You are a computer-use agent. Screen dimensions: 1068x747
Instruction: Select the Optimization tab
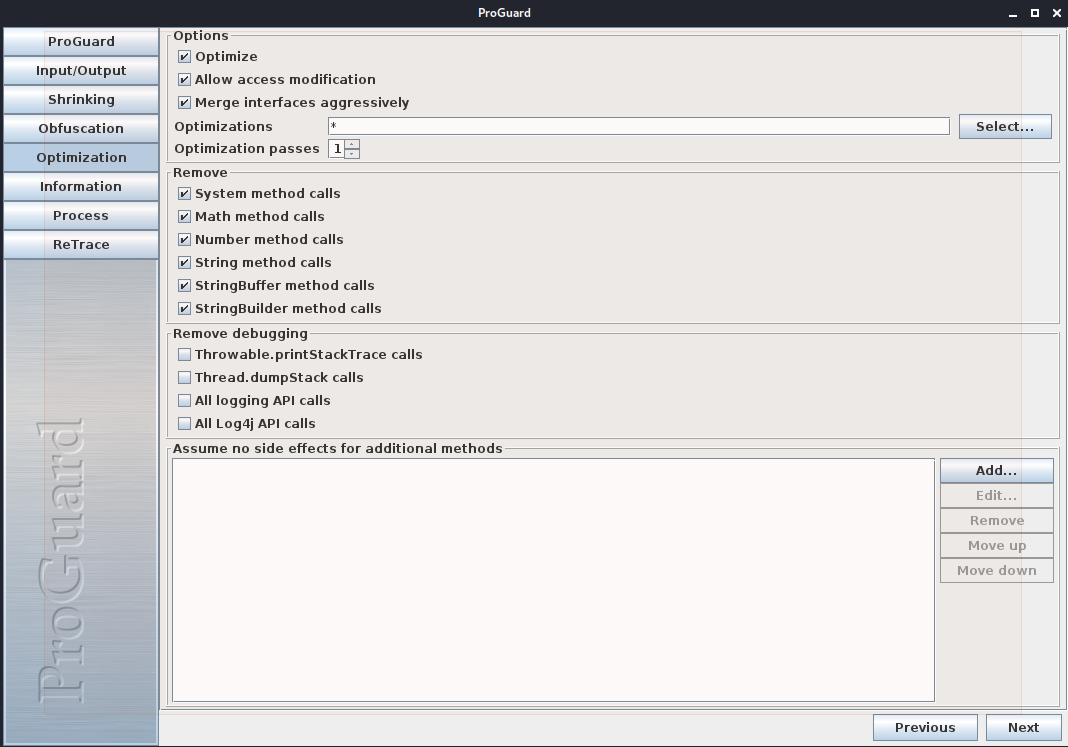81,157
